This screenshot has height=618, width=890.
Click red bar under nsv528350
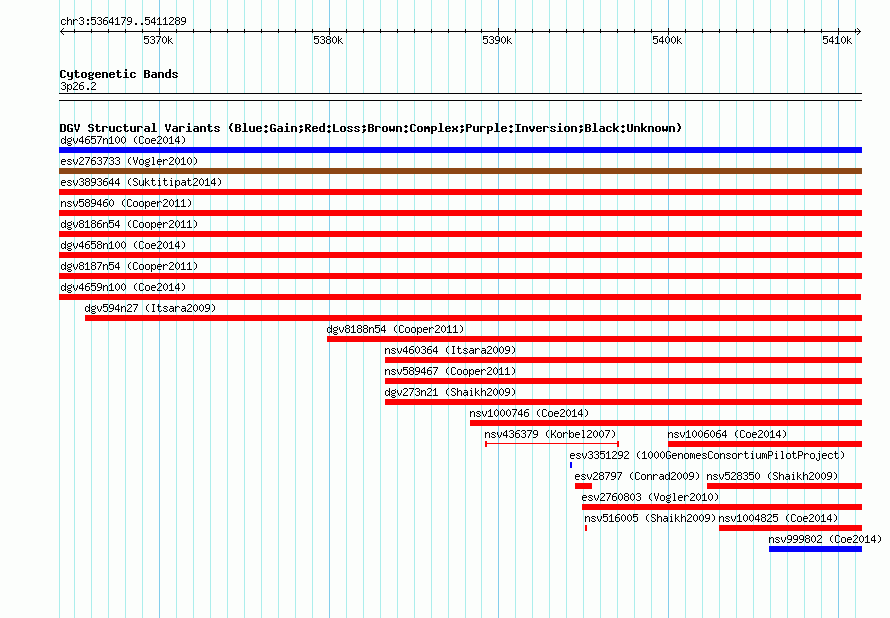pyautogui.click(x=784, y=486)
